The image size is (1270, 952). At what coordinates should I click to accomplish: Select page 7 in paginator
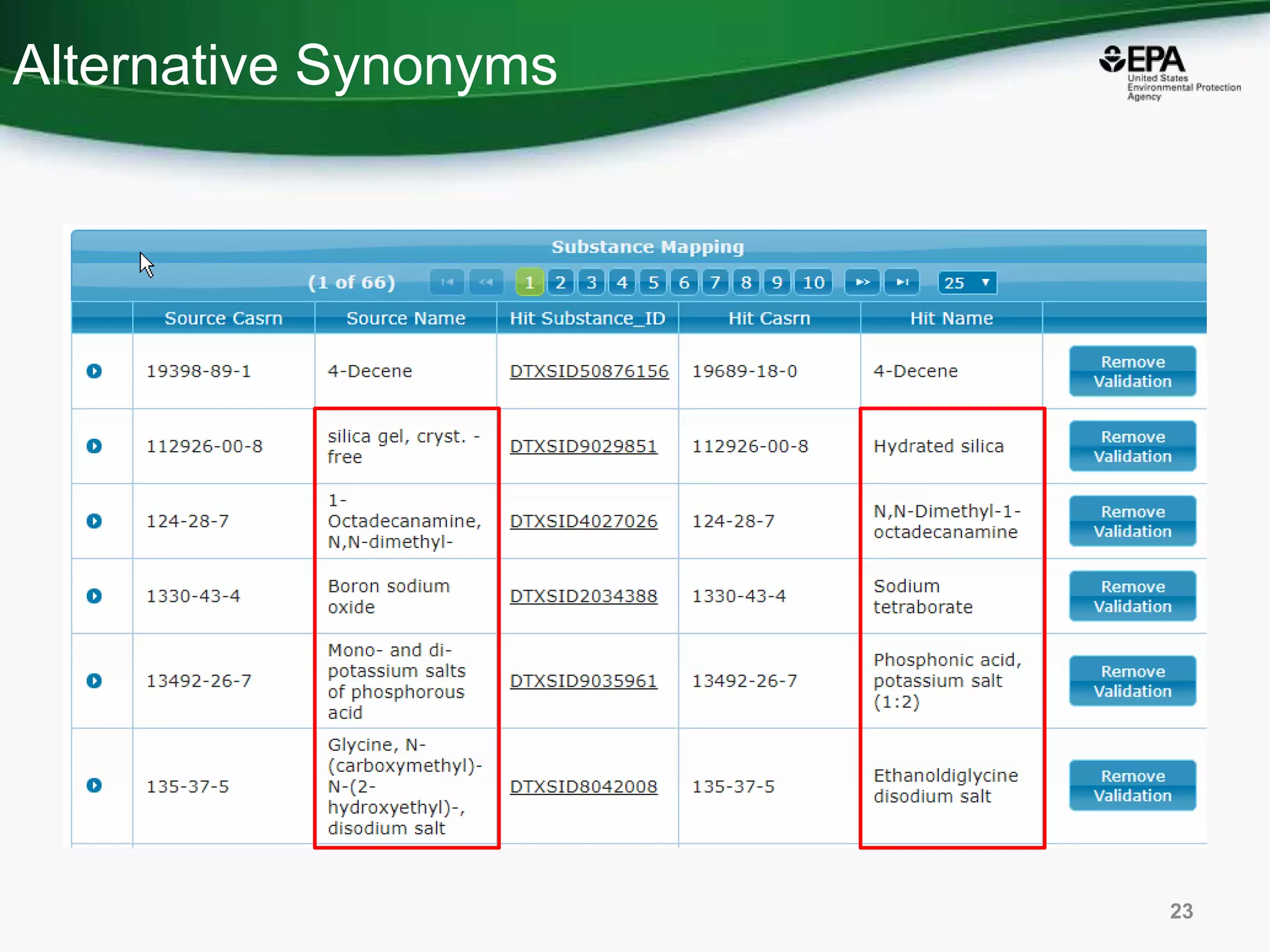click(x=716, y=283)
